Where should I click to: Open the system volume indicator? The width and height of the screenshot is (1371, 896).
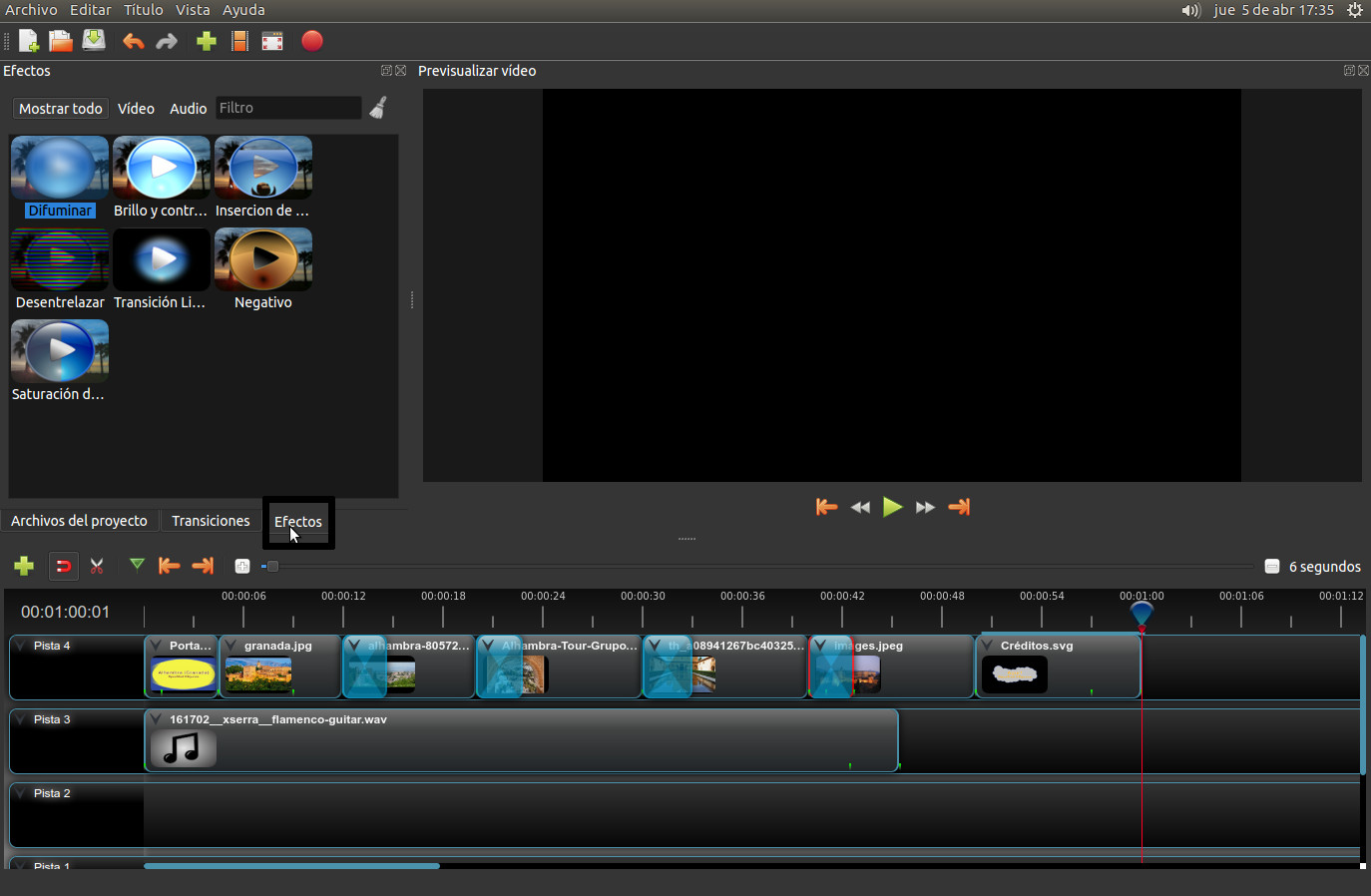point(1190,10)
